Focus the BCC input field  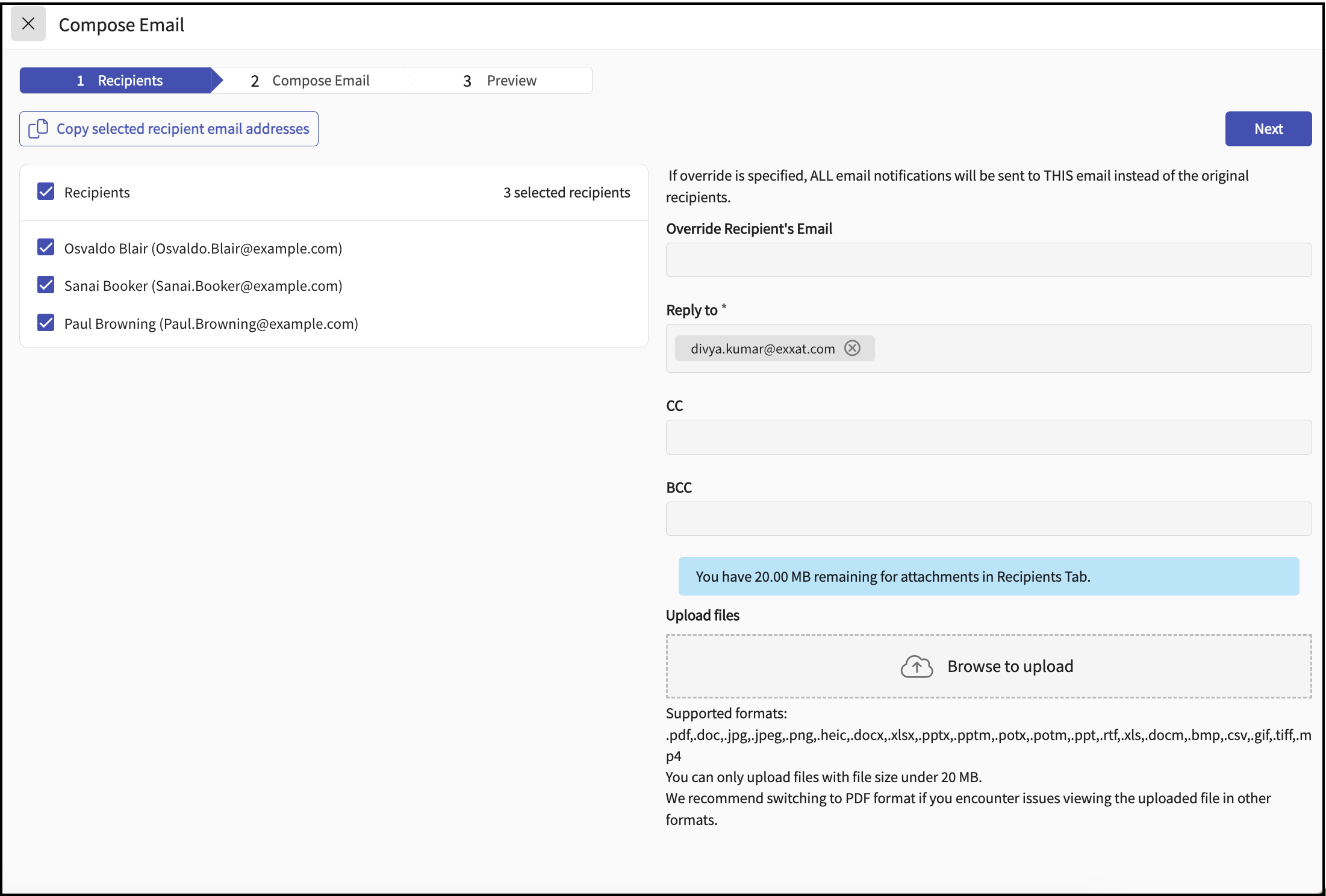point(988,519)
